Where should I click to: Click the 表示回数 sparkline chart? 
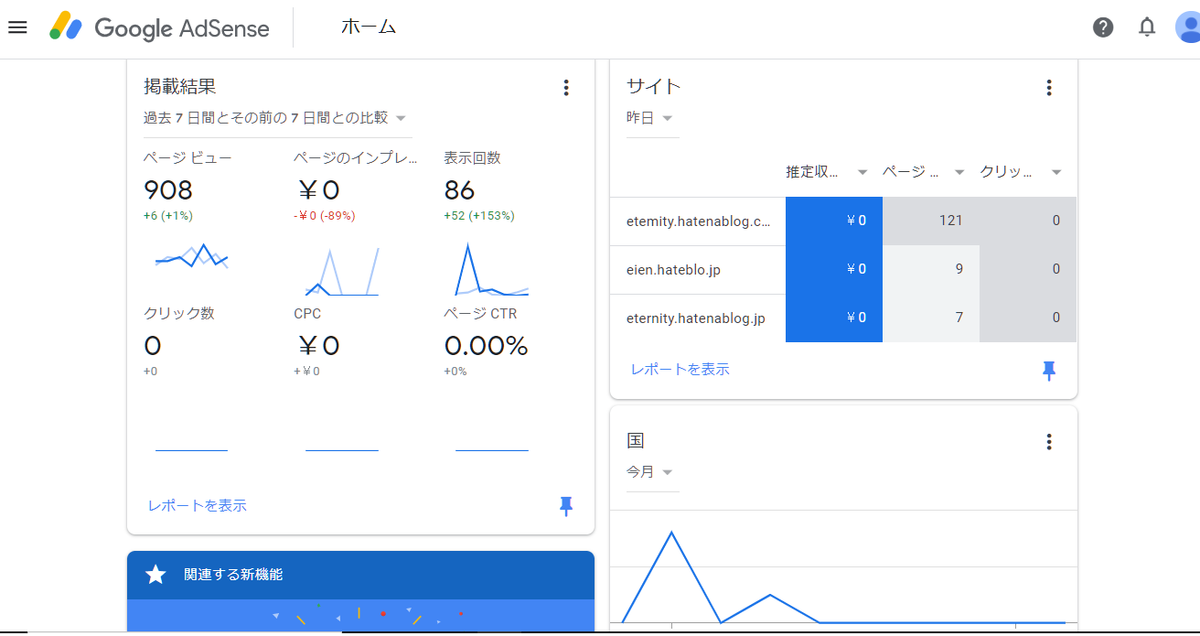point(492,268)
